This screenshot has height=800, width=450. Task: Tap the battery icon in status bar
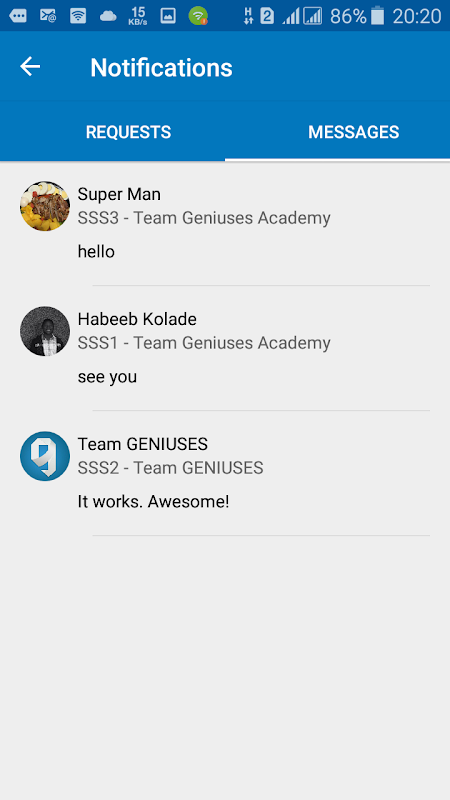(377, 16)
